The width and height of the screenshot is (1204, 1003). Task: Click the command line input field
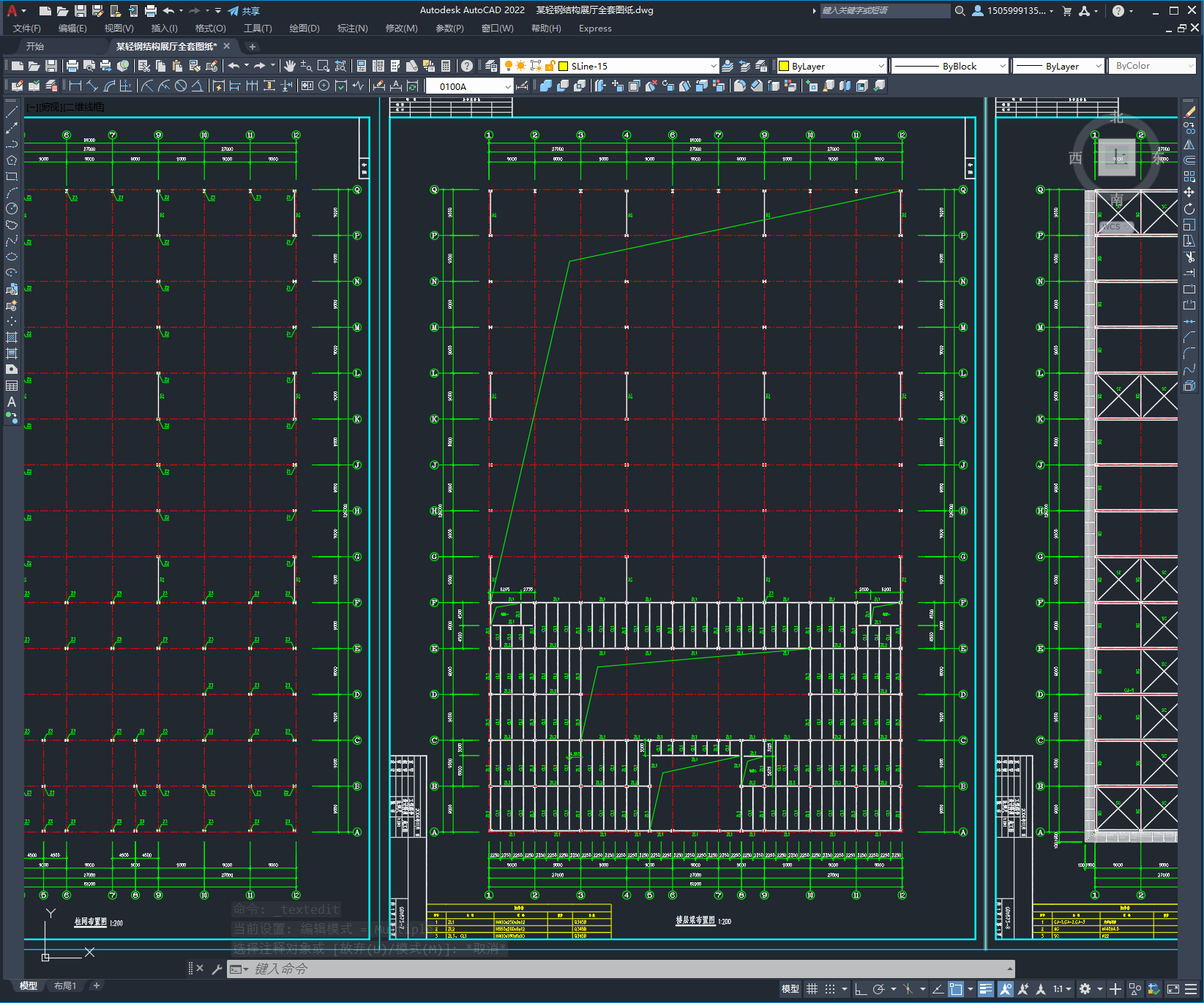tap(620, 969)
